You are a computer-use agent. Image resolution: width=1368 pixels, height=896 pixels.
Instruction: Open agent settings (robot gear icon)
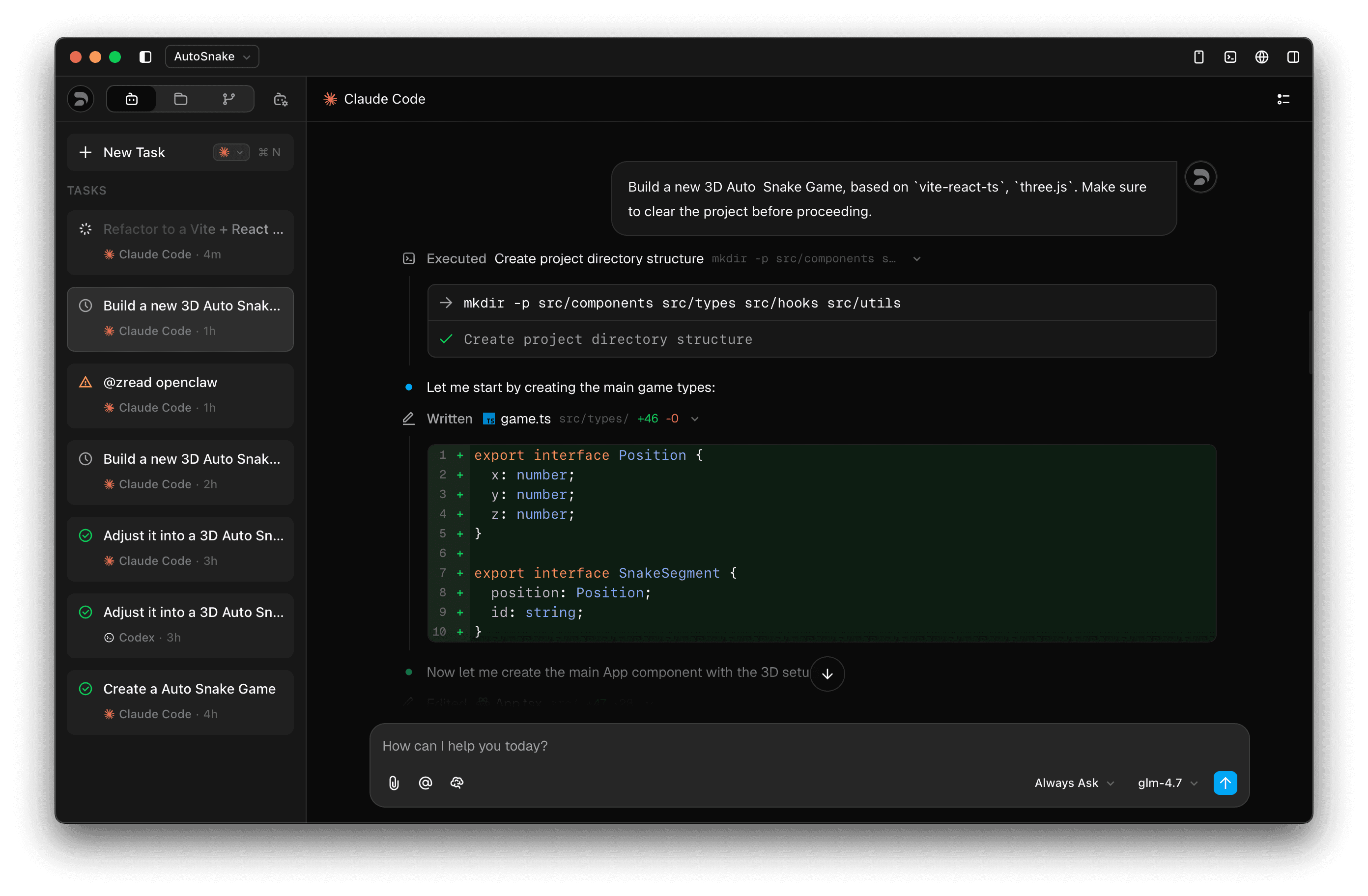pyautogui.click(x=280, y=99)
